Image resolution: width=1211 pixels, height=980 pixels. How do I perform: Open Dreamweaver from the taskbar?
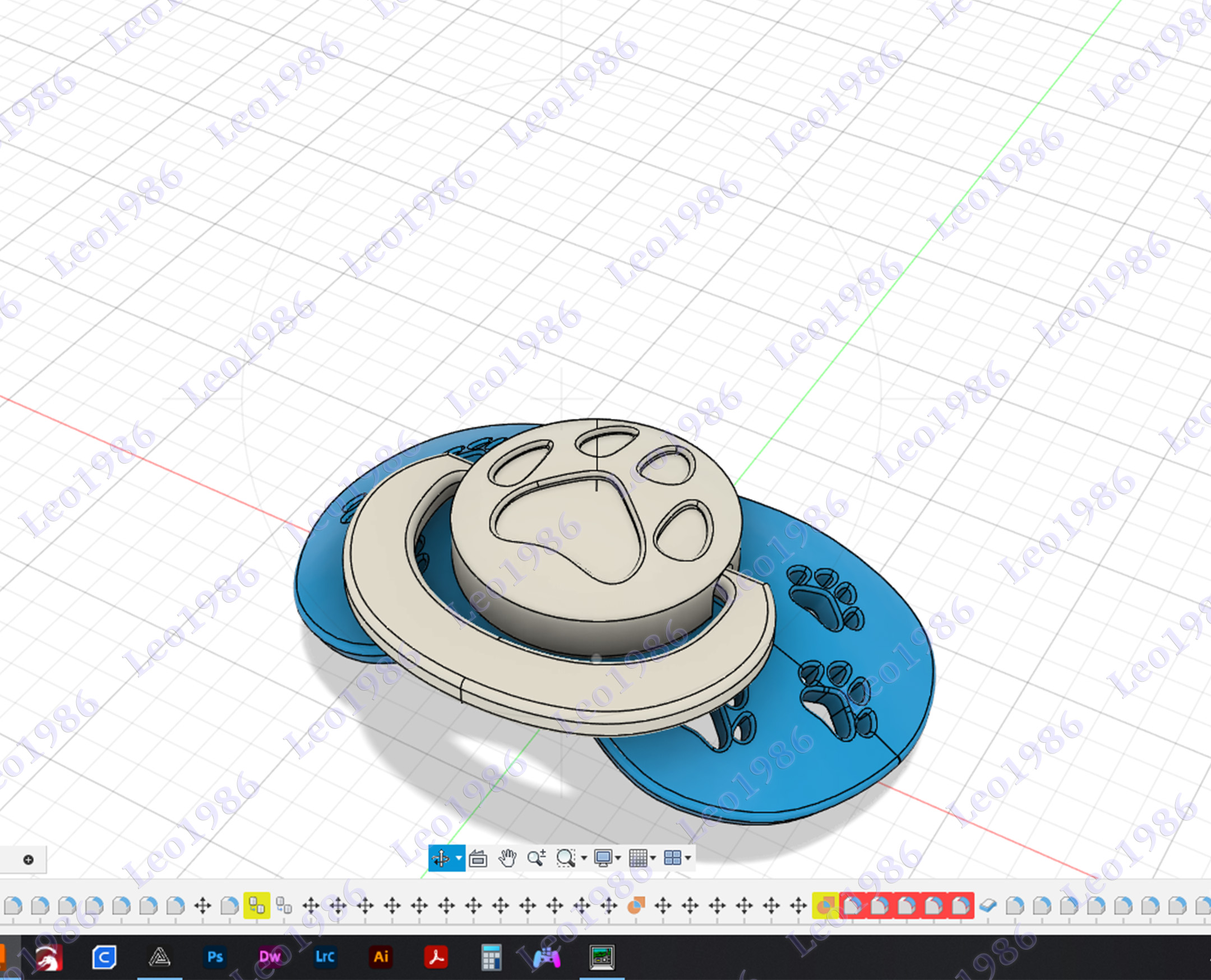(270, 957)
